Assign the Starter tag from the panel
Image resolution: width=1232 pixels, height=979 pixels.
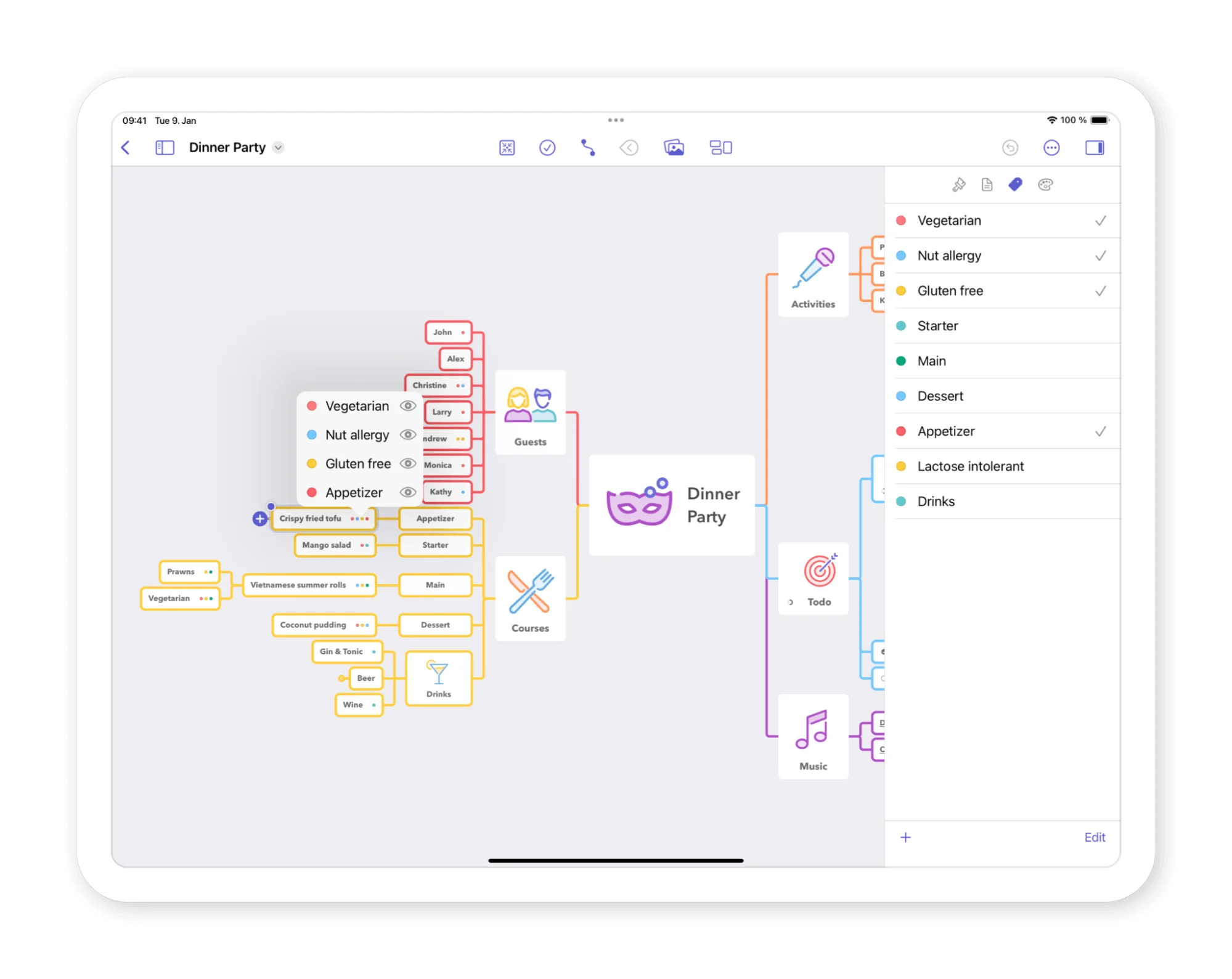pos(1002,326)
